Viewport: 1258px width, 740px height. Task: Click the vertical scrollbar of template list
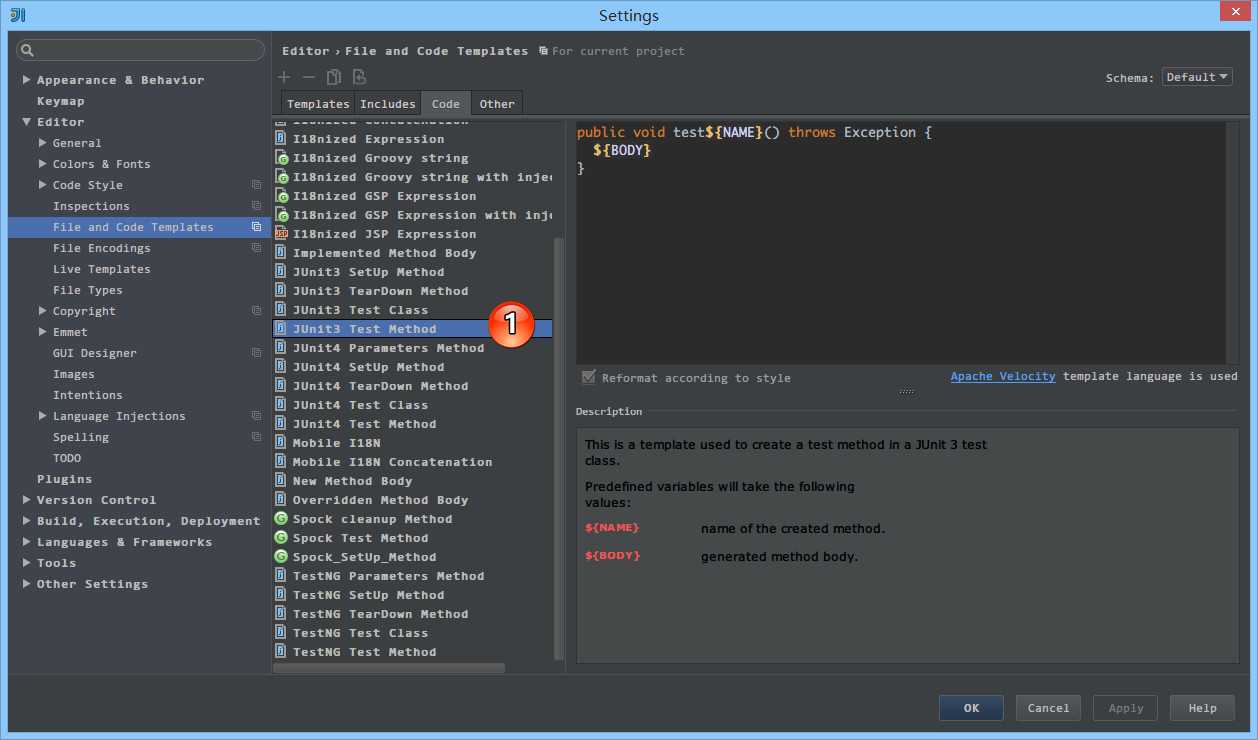click(x=559, y=449)
